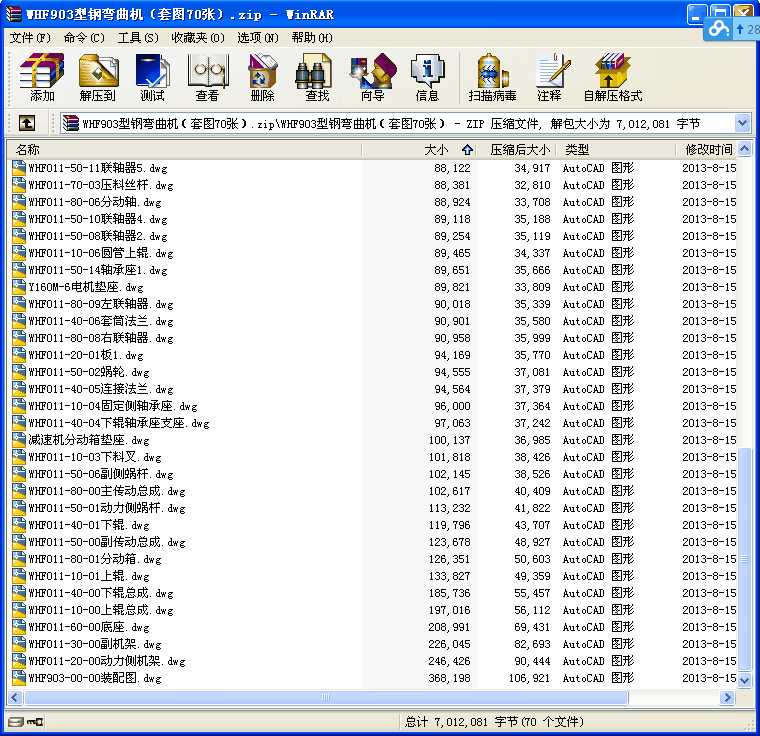This screenshot has height=736, width=760.
Task: Open the Wizard (向导) toolbar icon
Action: [x=373, y=77]
